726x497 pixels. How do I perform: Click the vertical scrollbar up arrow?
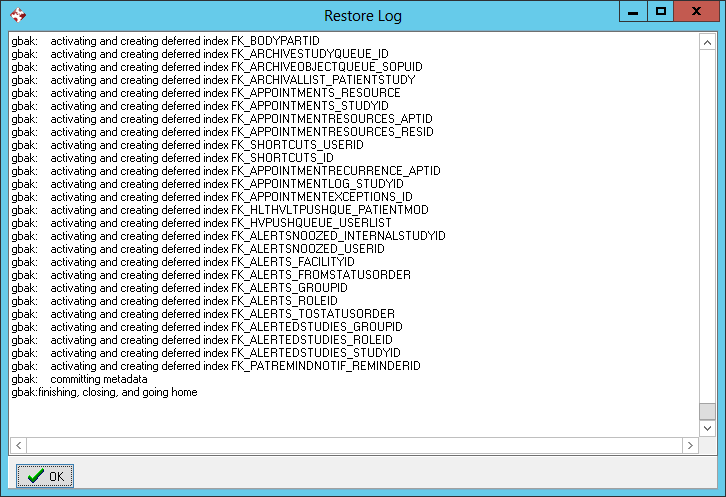point(707,41)
